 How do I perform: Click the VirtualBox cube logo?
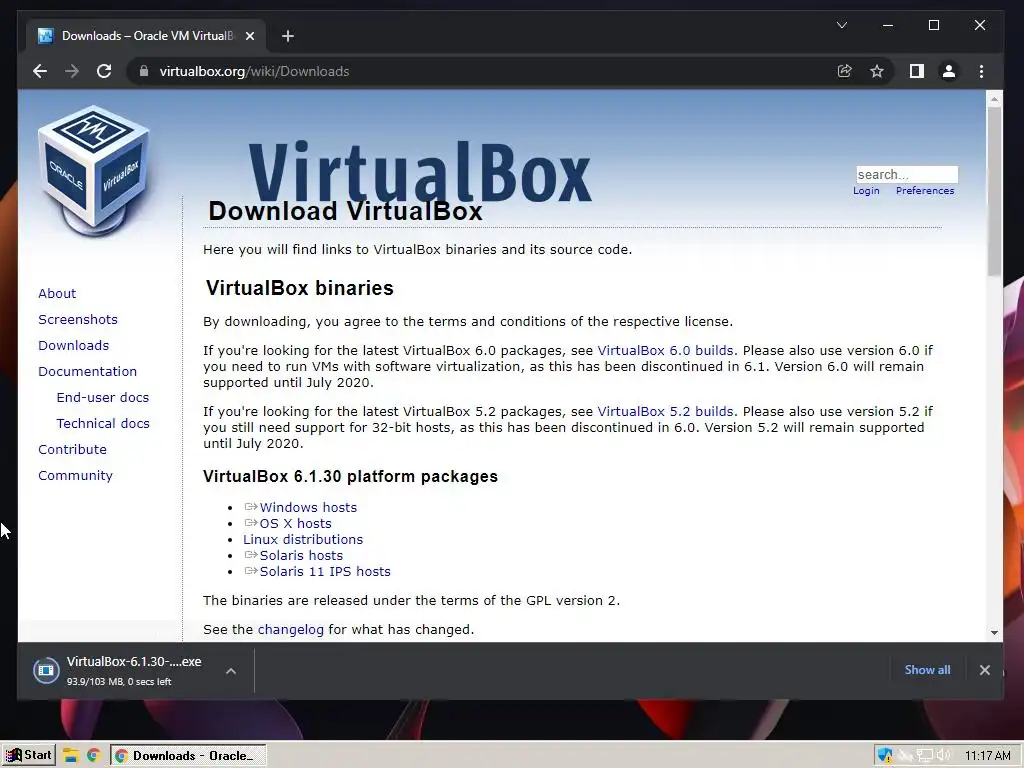(x=93, y=171)
